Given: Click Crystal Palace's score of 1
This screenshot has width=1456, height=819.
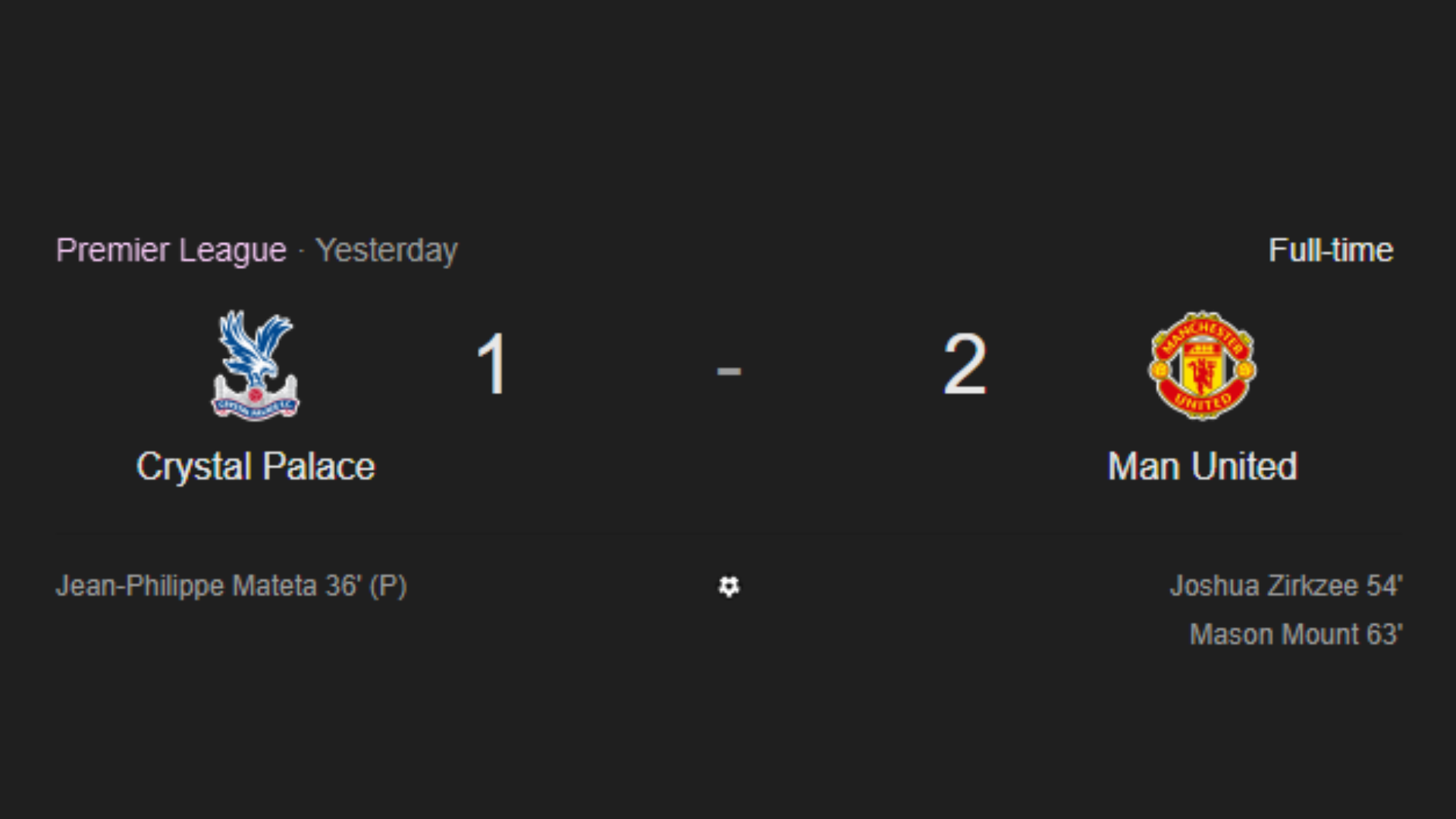Looking at the screenshot, I should (491, 365).
